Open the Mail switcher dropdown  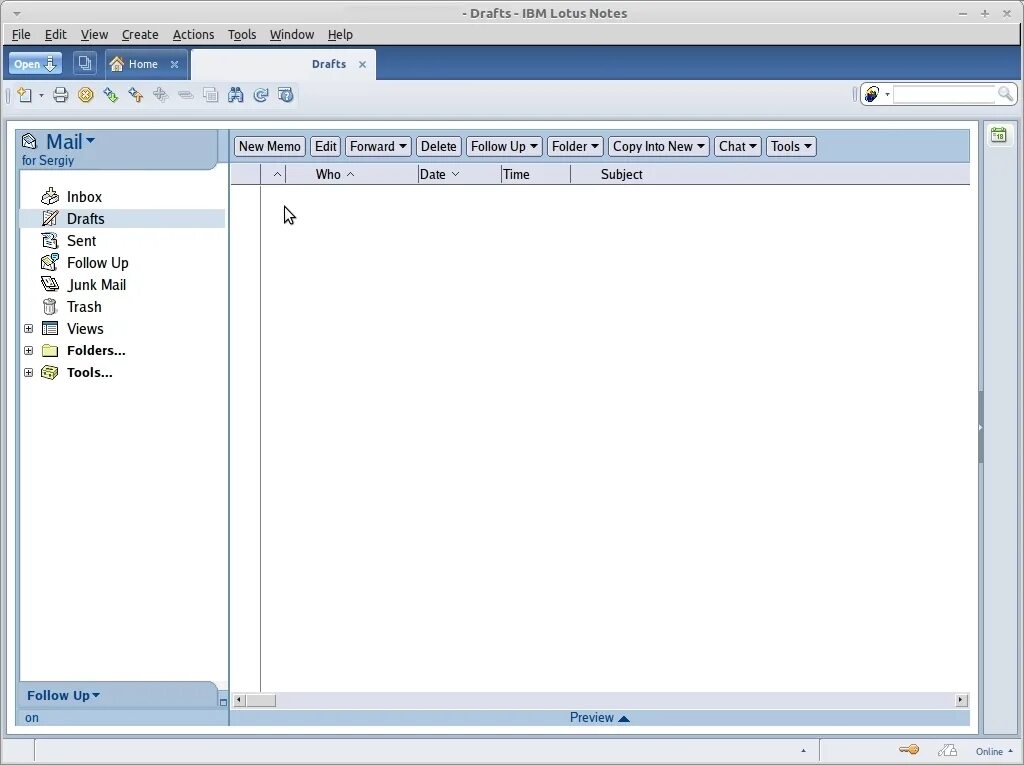(x=71, y=141)
